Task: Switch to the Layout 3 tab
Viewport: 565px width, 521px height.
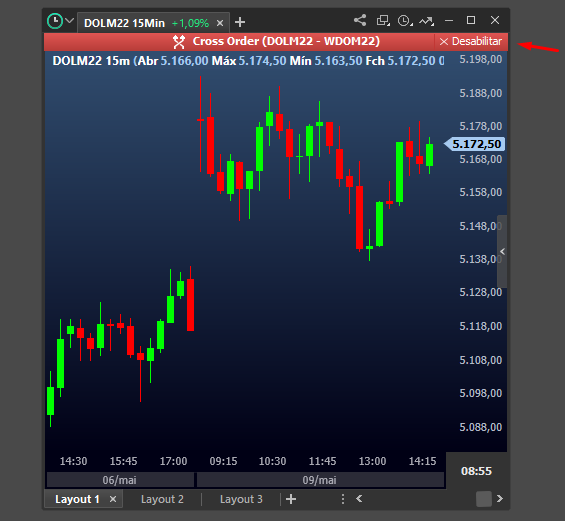Action: [241, 499]
